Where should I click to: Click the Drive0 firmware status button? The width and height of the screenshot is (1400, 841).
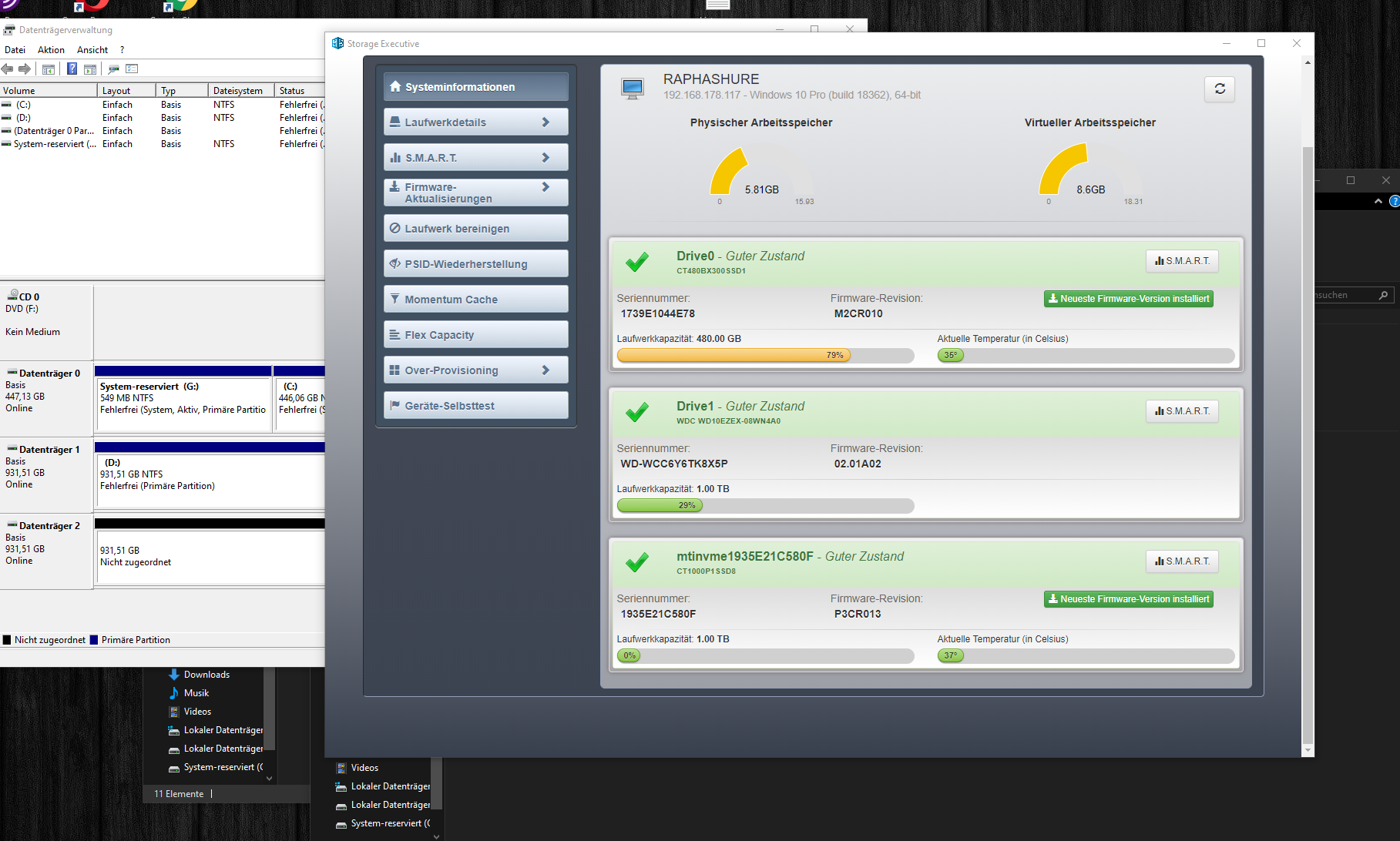pyautogui.click(x=1128, y=299)
